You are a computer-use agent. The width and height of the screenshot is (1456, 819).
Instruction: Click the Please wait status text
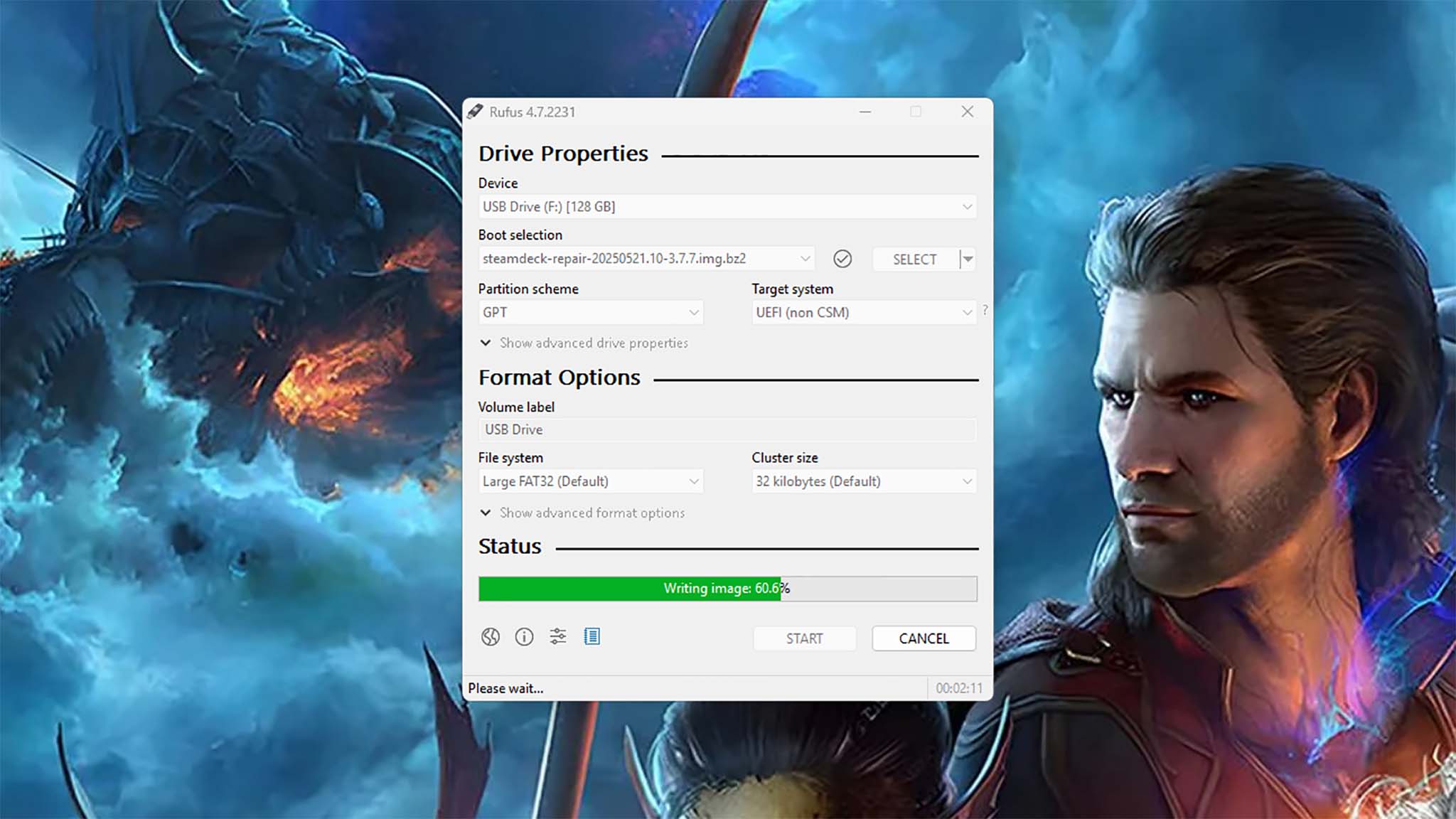pos(505,688)
